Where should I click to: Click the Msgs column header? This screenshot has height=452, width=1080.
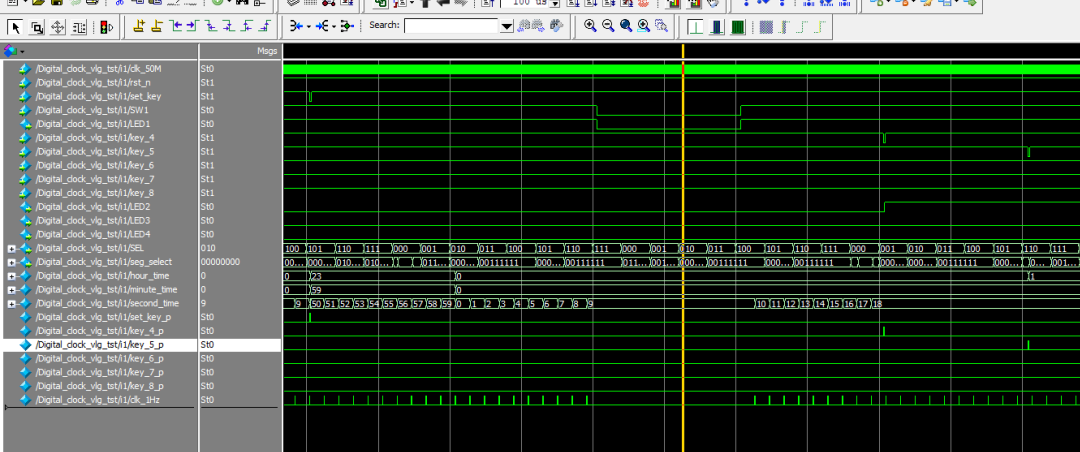click(266, 50)
